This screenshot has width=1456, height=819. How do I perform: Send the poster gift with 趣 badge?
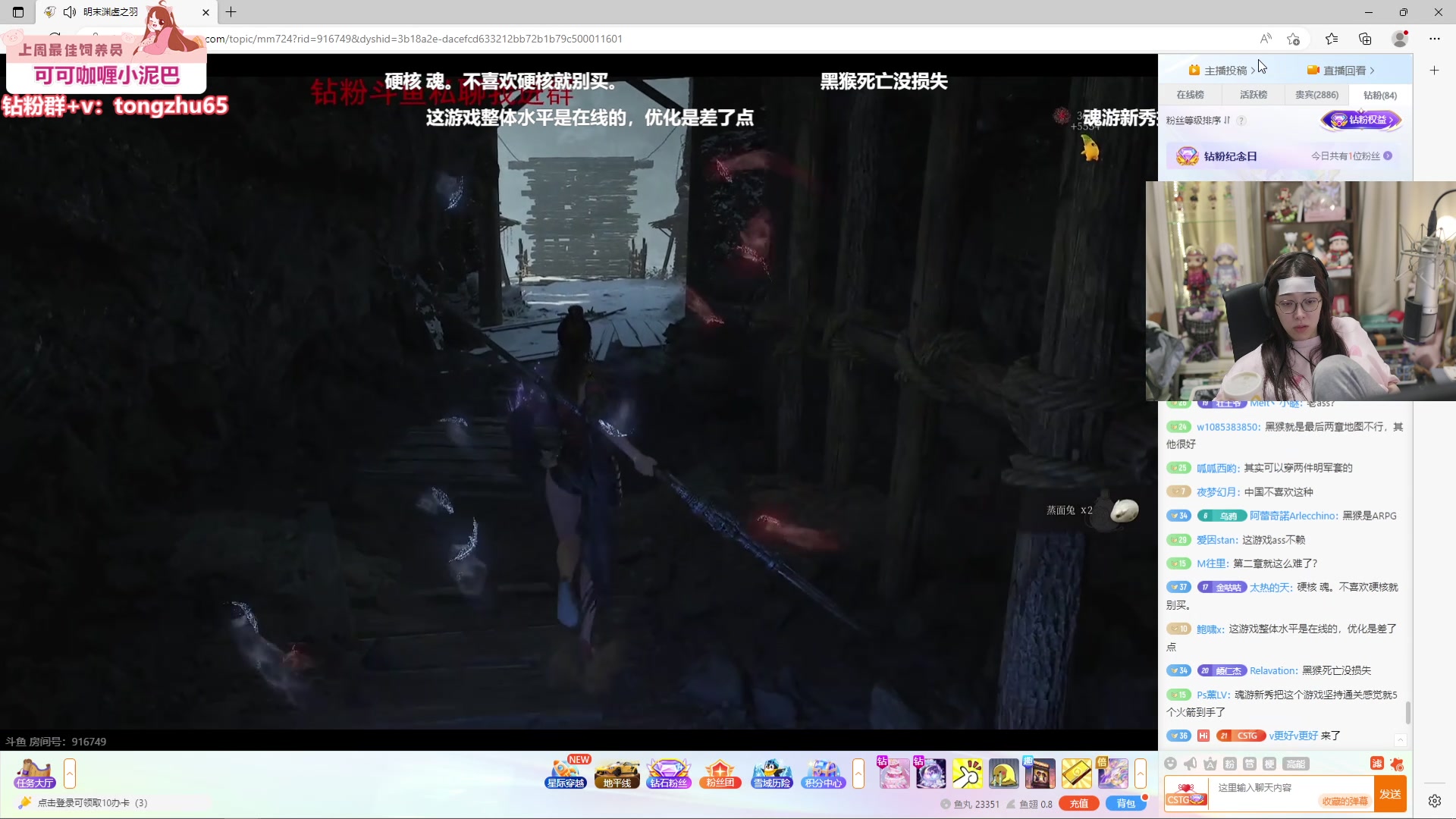1040,773
